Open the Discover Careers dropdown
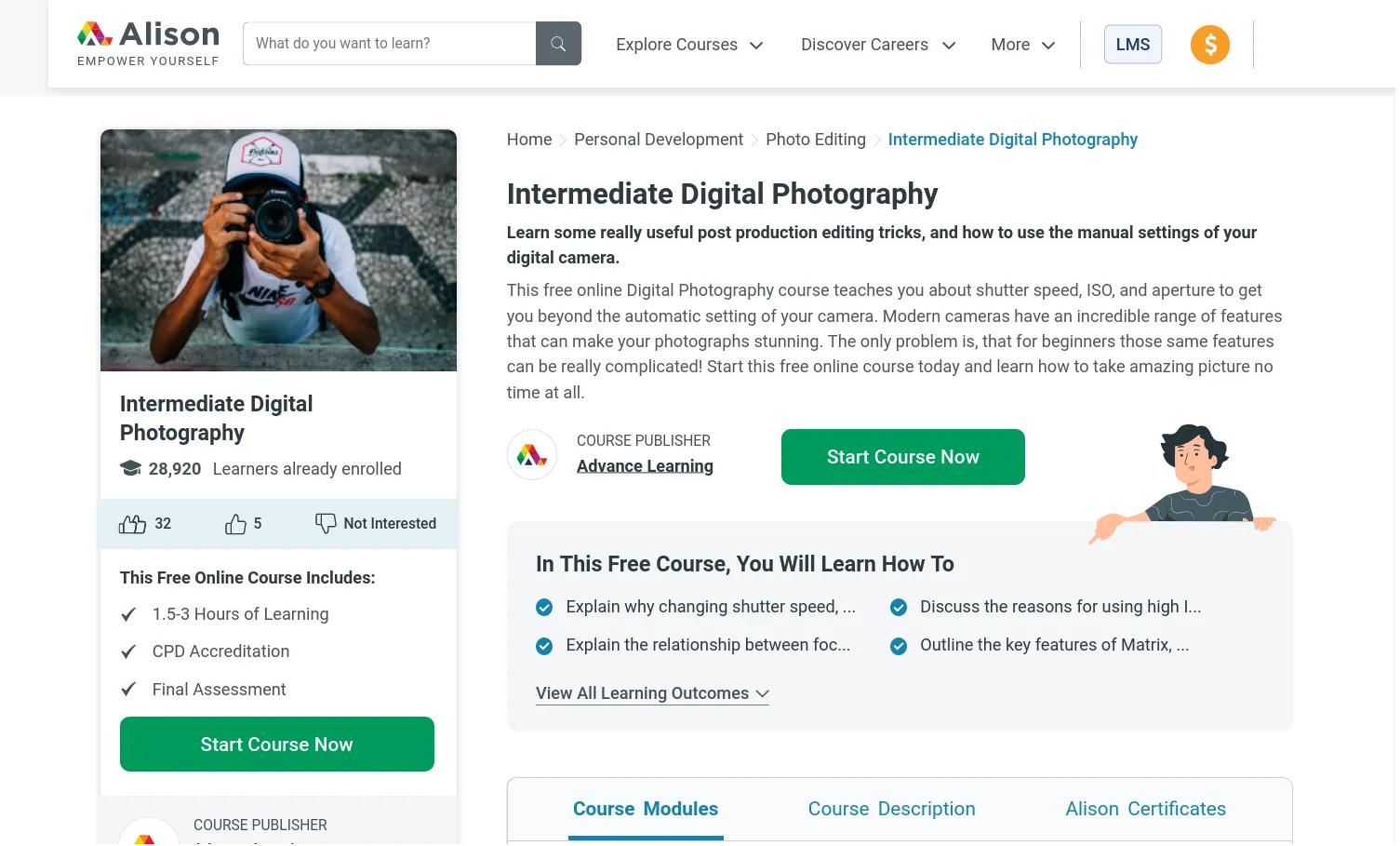Screen dimensions: 1400x846 point(876,44)
